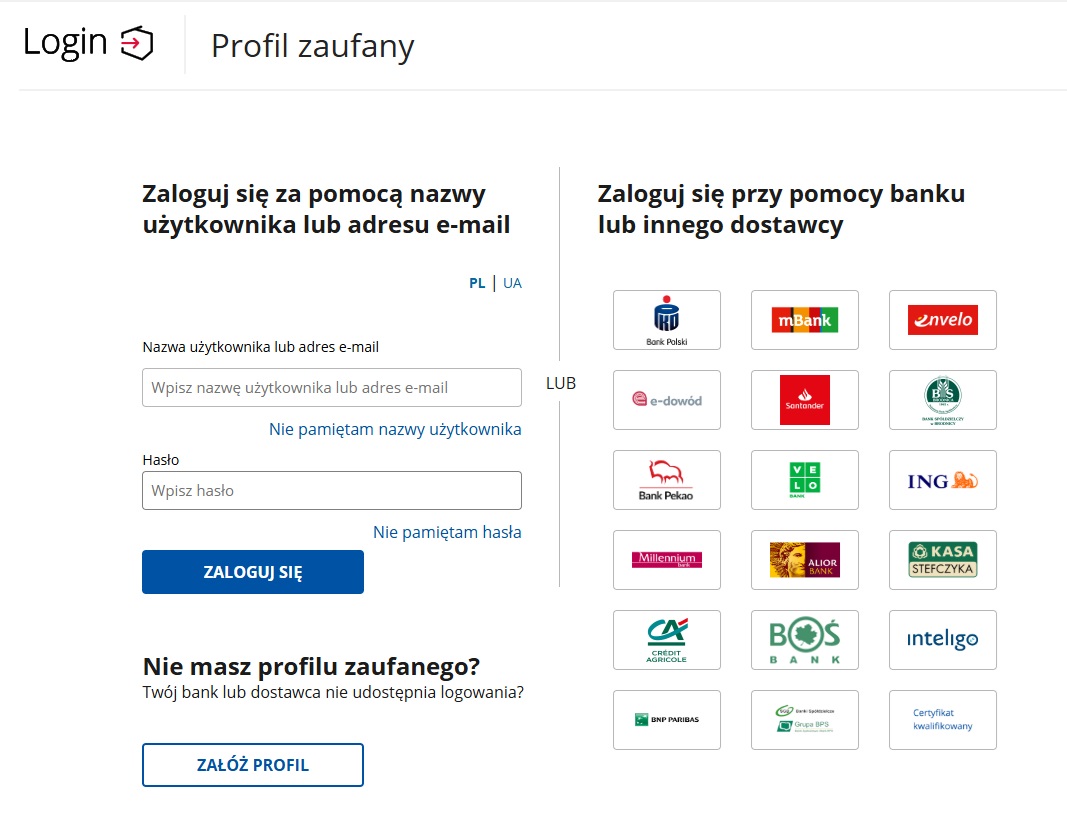The height and width of the screenshot is (815, 1067).
Task: Select Certyfikat kwalifikowany option
Action: tap(942, 720)
